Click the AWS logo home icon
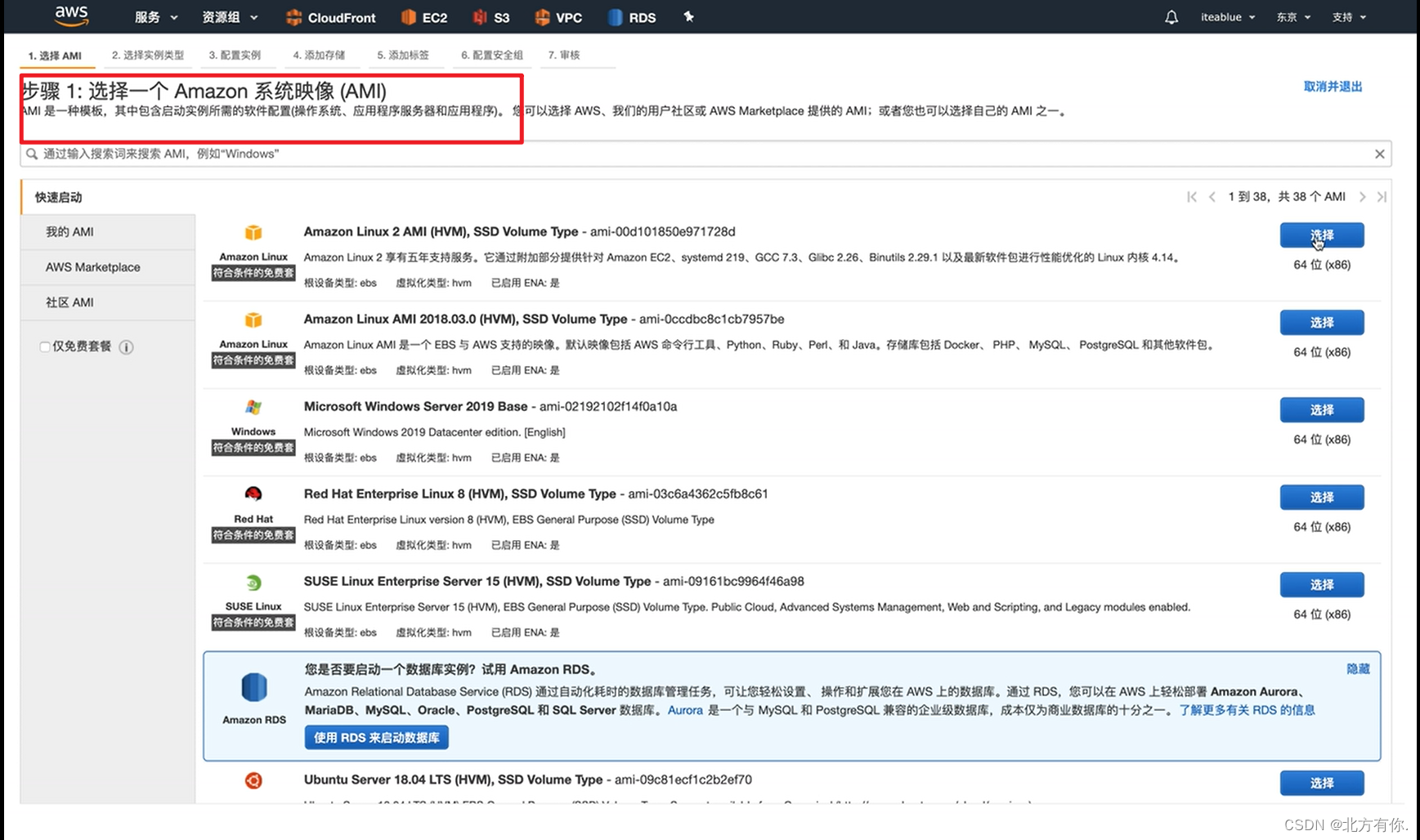This screenshot has width=1420, height=840. pos(72,16)
